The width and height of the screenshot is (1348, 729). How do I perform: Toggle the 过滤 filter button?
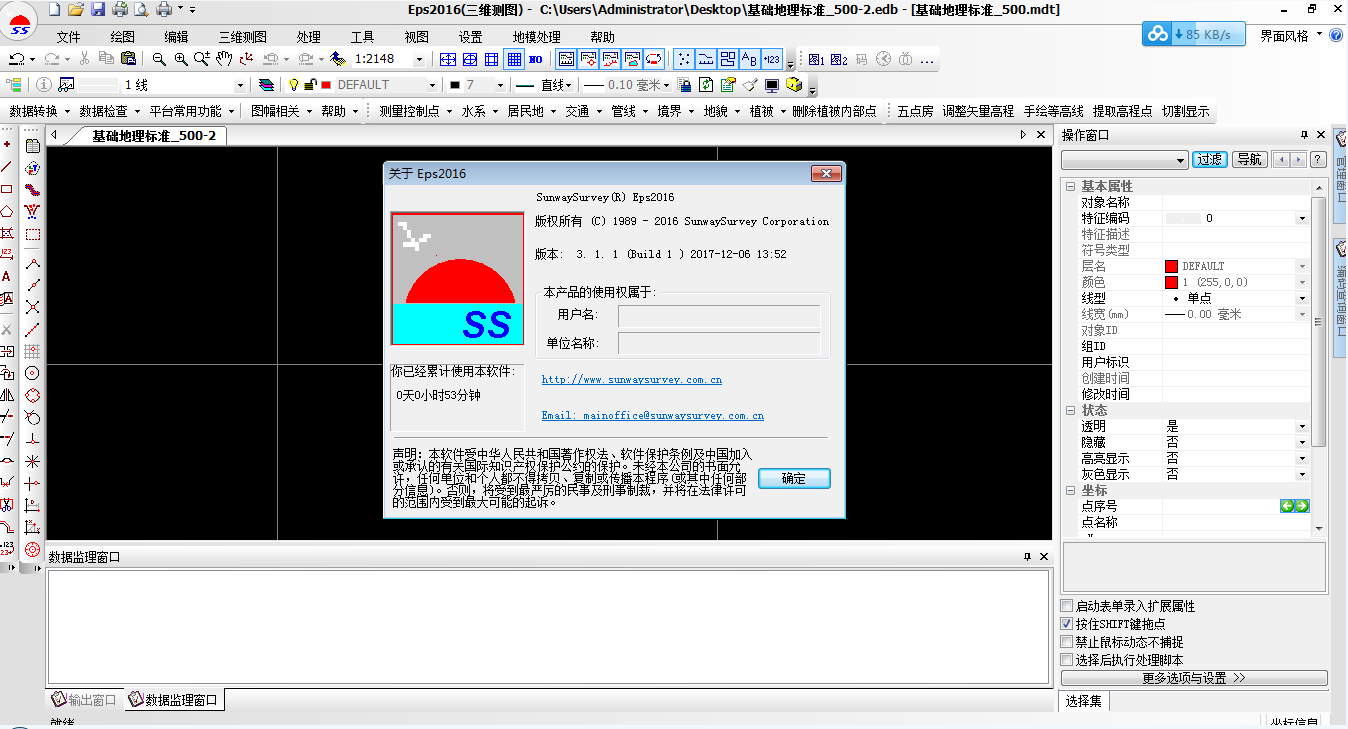point(1210,160)
